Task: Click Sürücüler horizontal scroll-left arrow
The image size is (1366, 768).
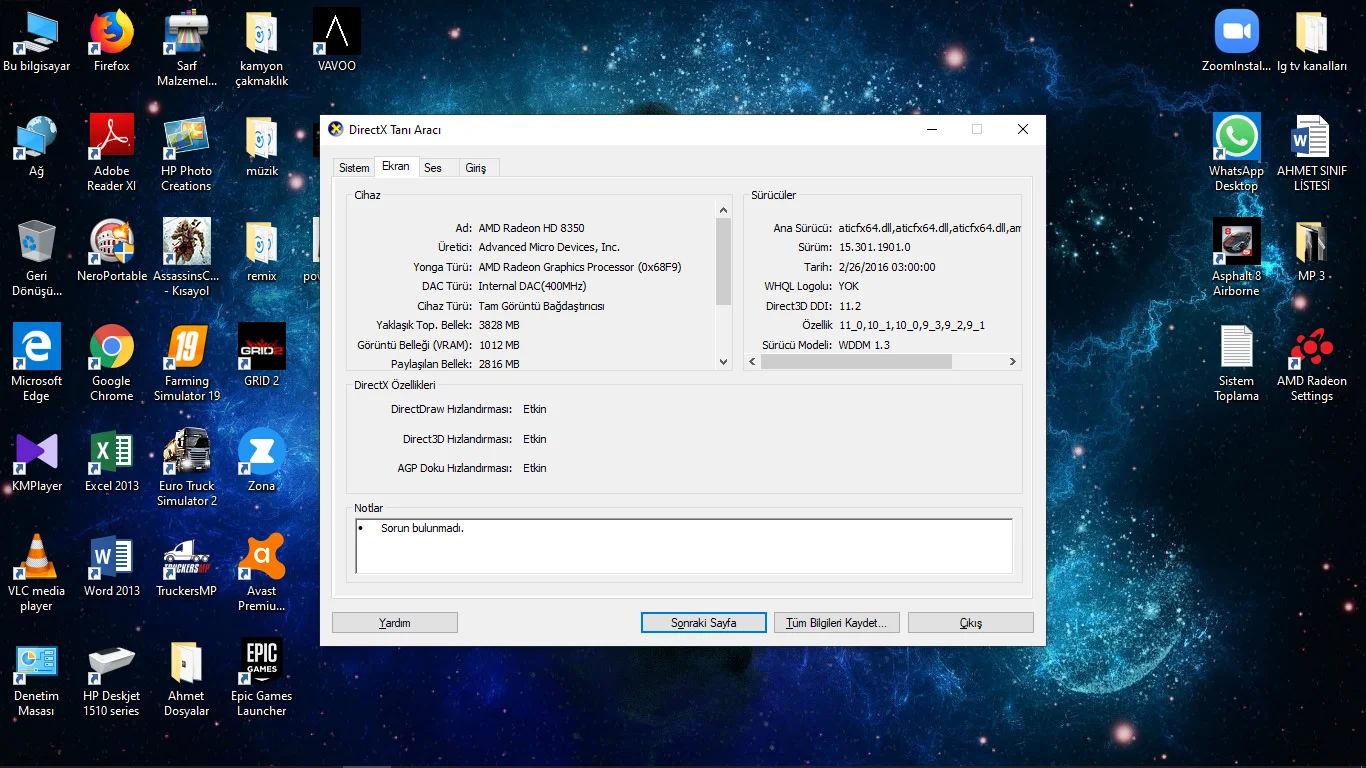Action: click(753, 362)
